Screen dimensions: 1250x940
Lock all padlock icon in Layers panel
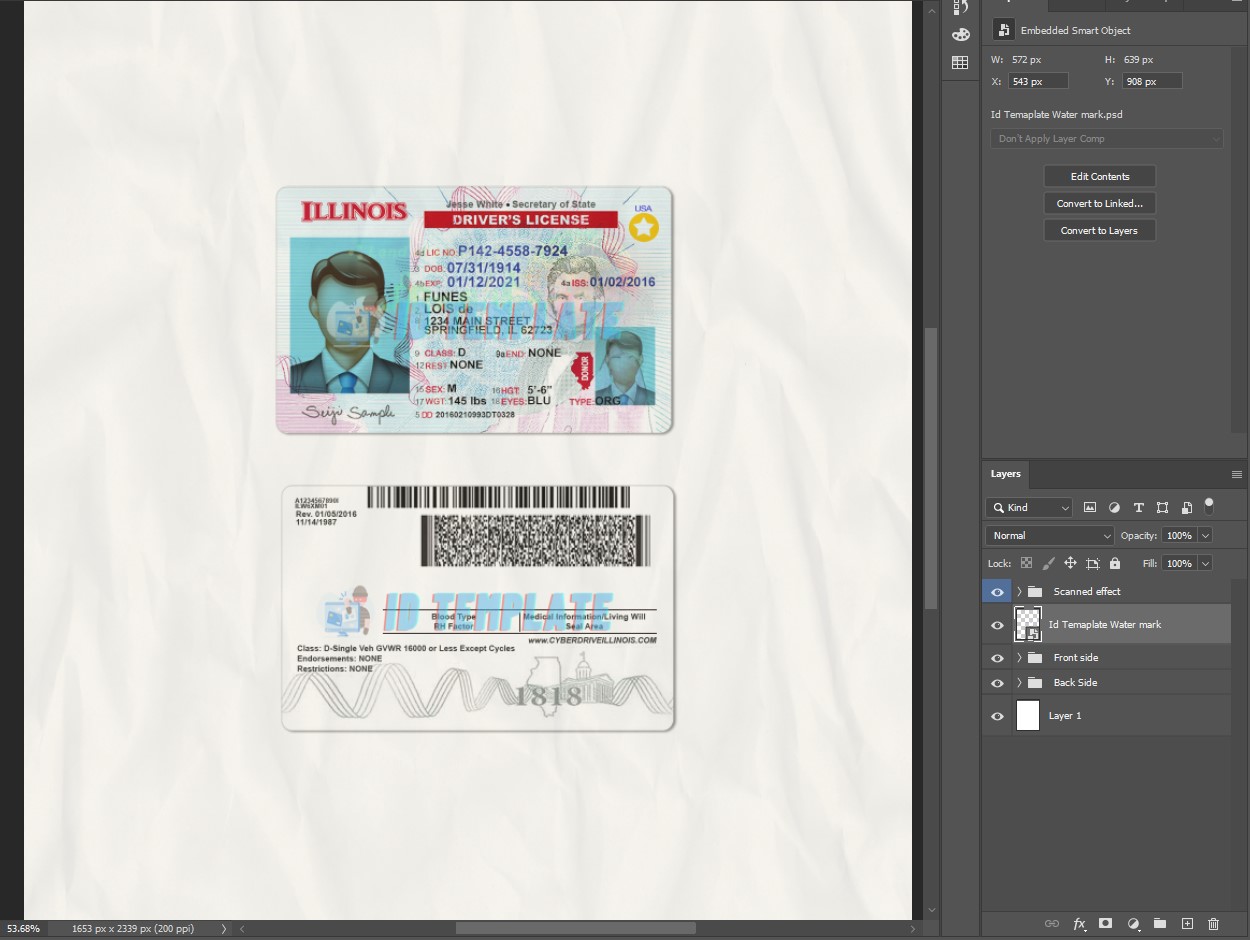click(x=1115, y=563)
